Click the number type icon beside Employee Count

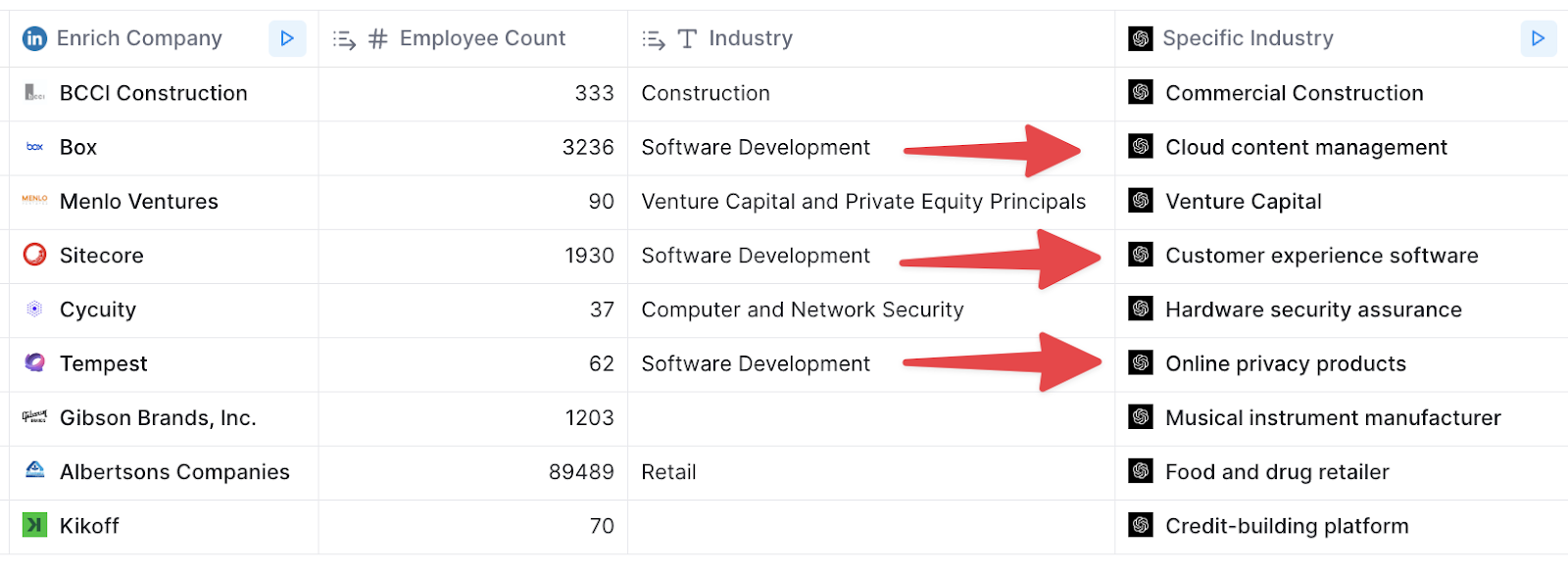[x=378, y=39]
